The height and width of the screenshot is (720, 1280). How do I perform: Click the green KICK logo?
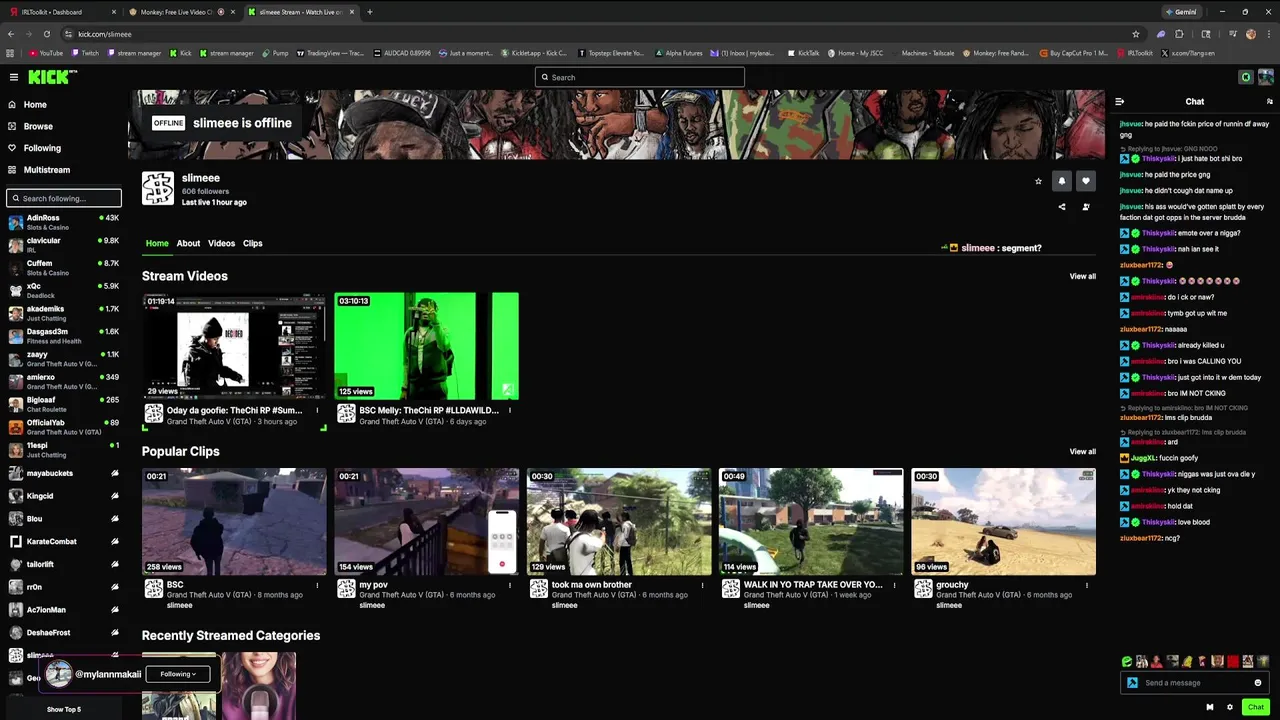(48, 77)
